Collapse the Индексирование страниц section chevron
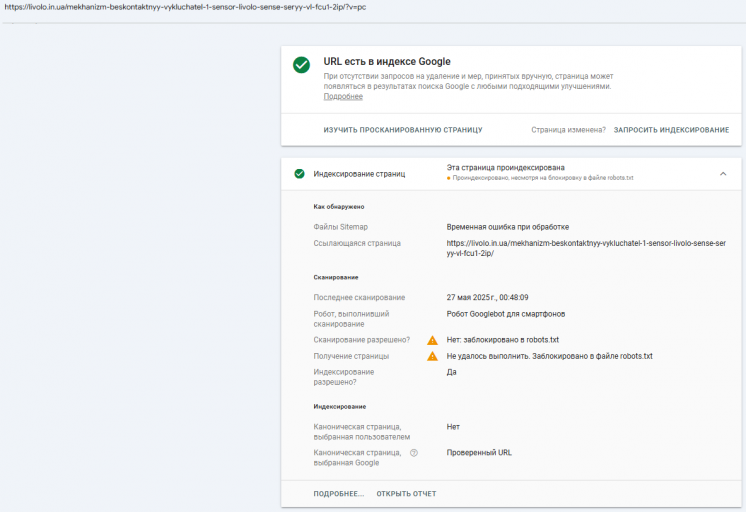Image resolution: width=746 pixels, height=512 pixels. pyautogui.click(x=723, y=174)
